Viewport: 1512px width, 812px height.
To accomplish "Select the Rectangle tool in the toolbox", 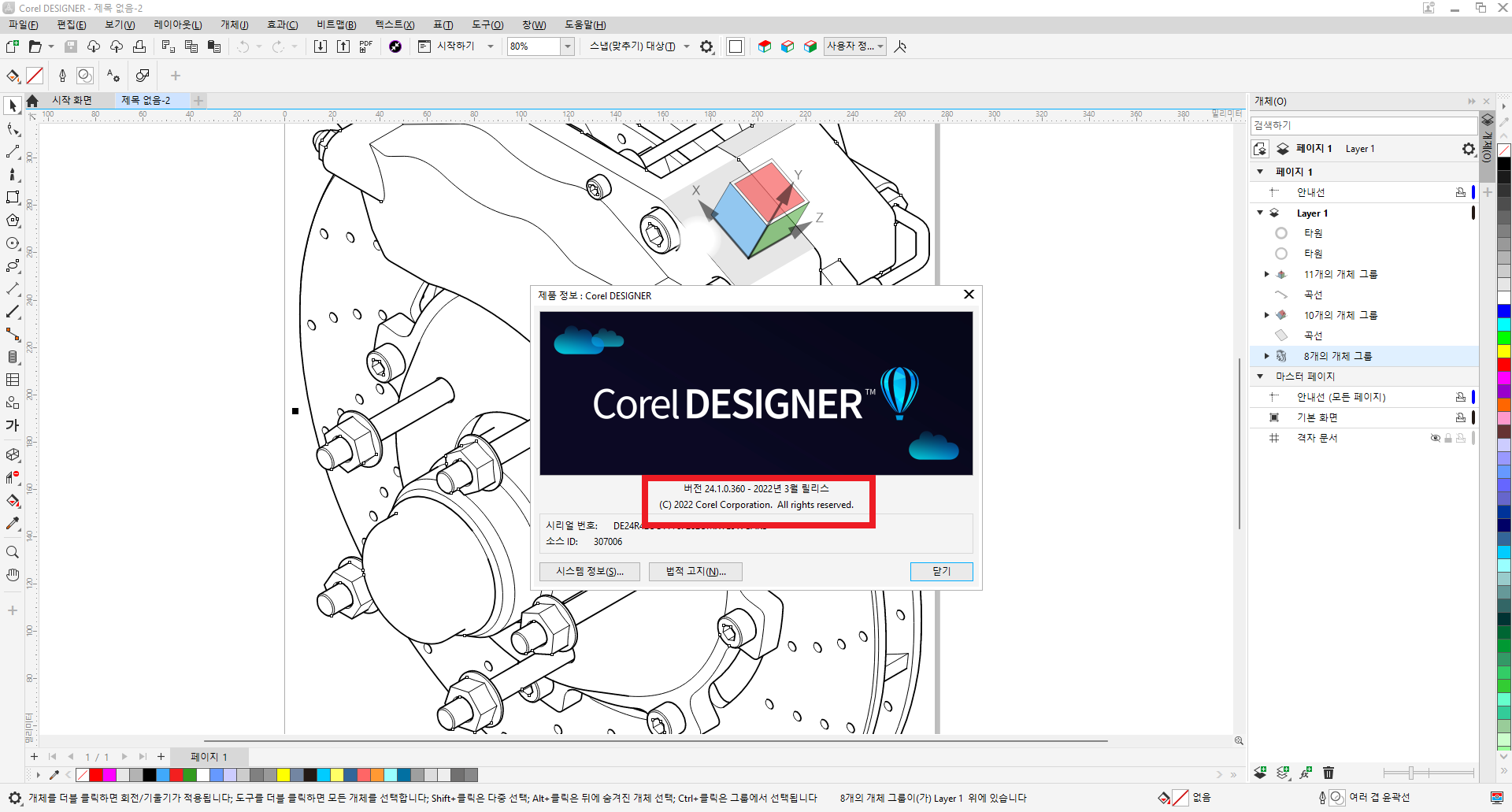I will [13, 198].
